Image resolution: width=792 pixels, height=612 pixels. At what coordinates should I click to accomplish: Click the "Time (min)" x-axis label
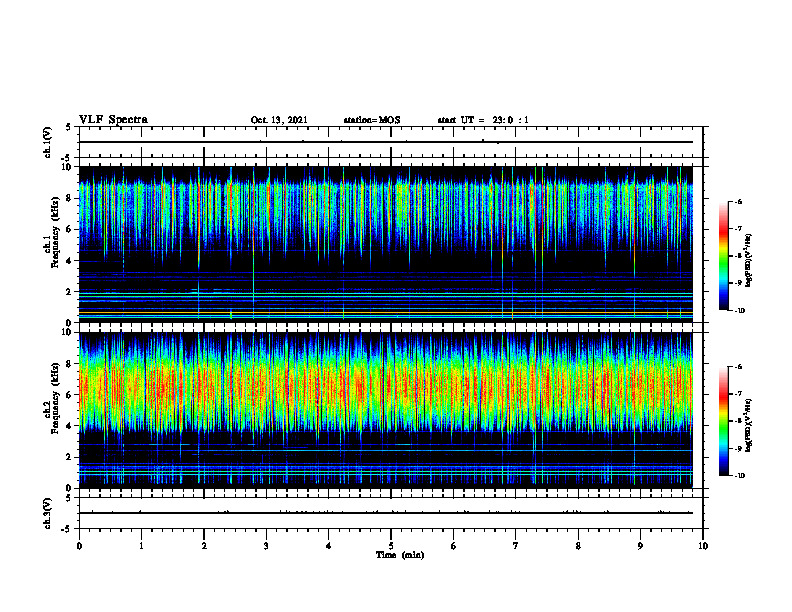tap(400, 555)
